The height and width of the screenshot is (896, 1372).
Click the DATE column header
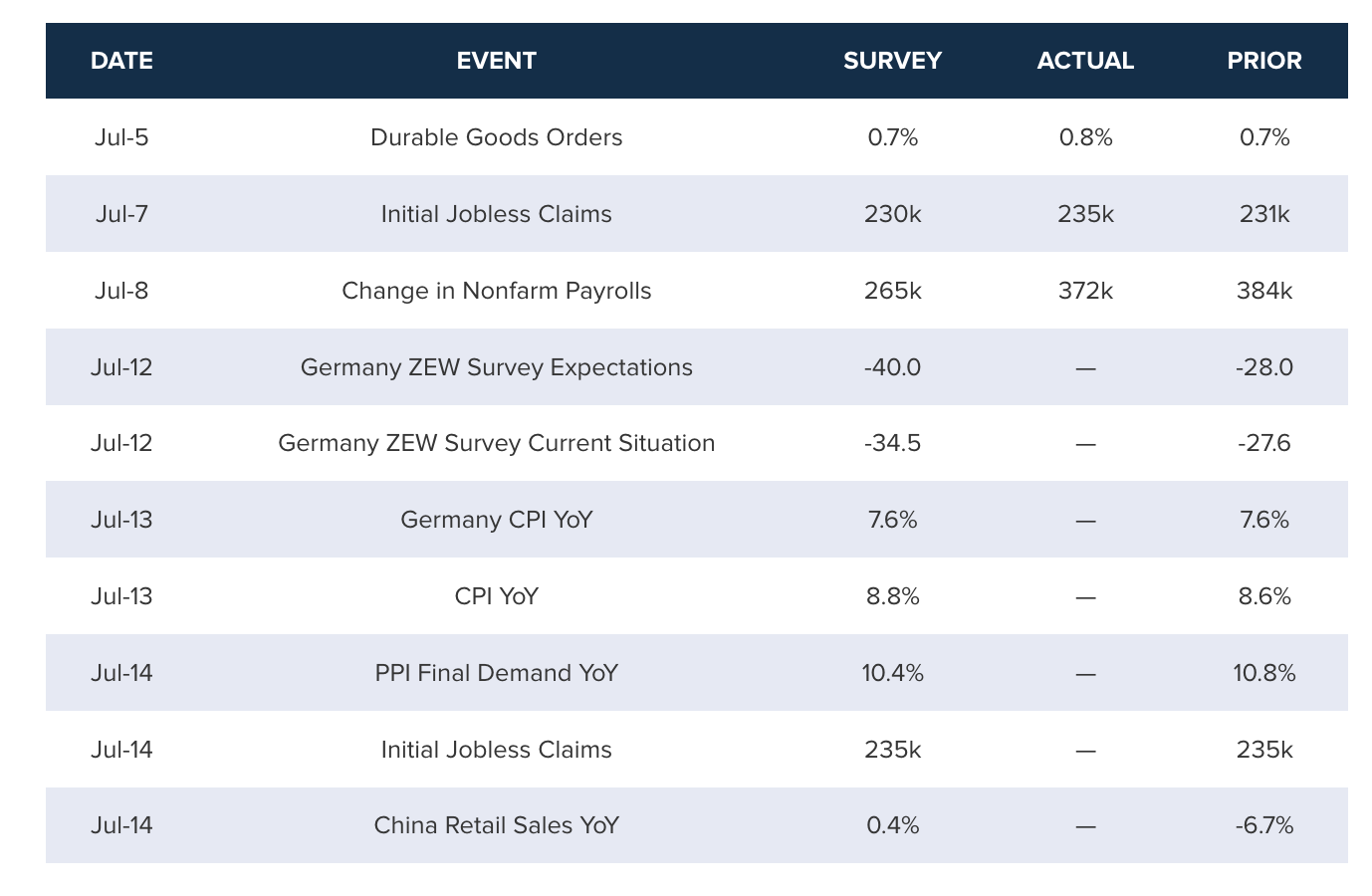coord(121,61)
